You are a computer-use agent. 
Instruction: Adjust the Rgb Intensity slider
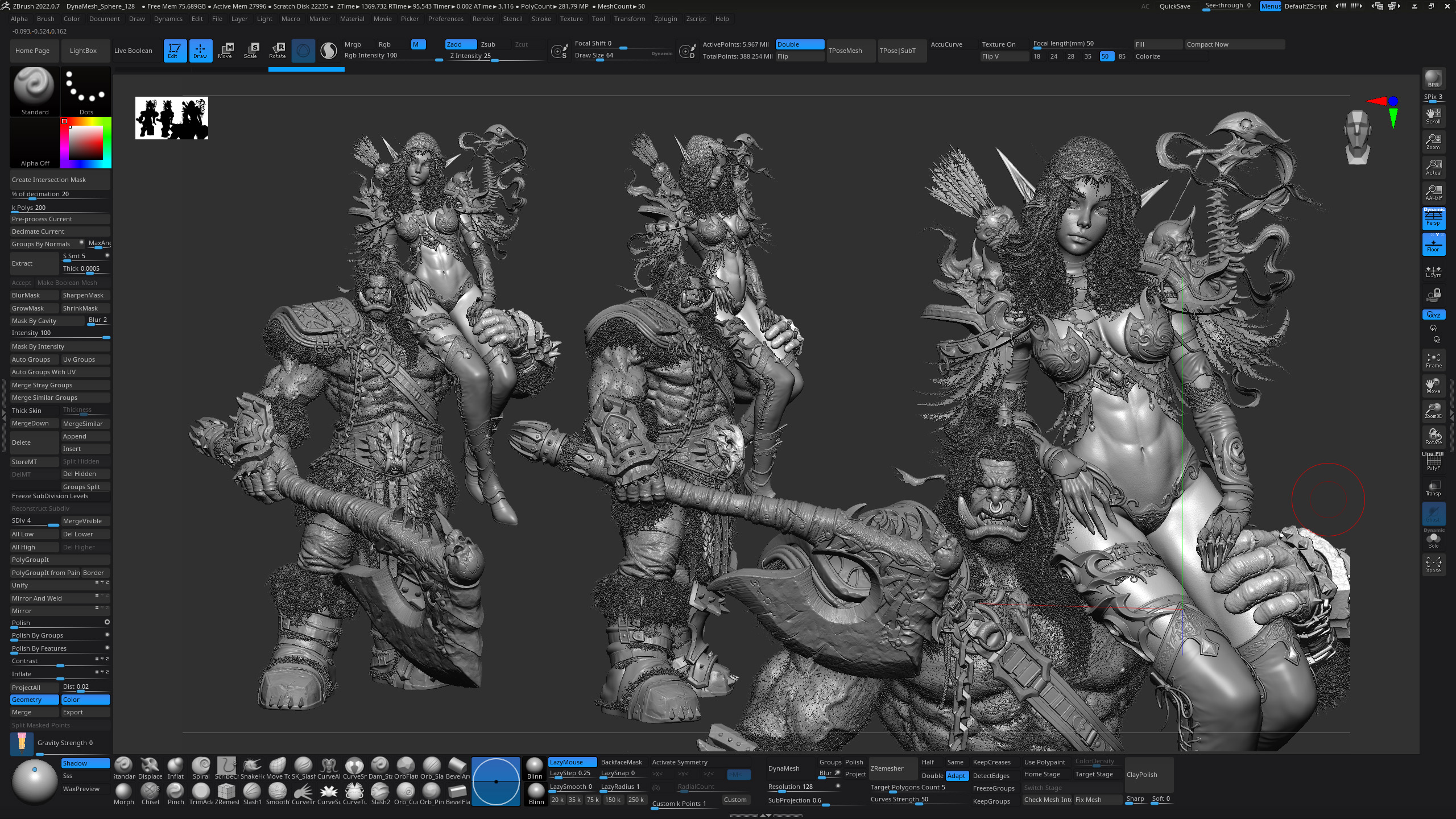[393, 56]
